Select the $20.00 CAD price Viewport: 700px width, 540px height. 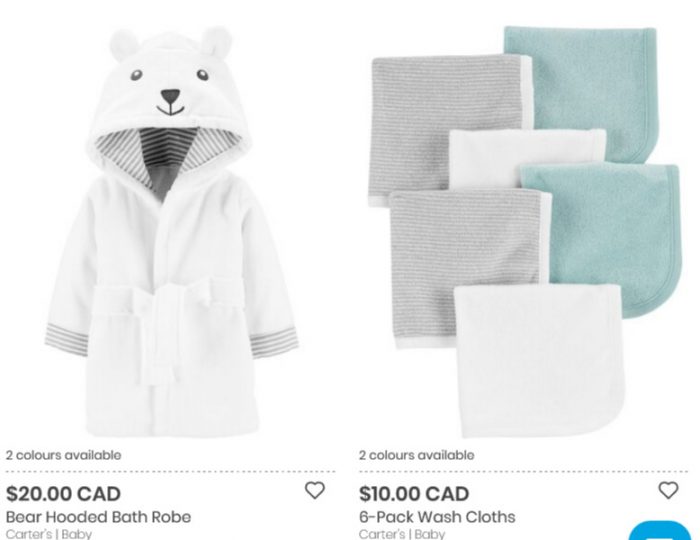[x=63, y=494]
